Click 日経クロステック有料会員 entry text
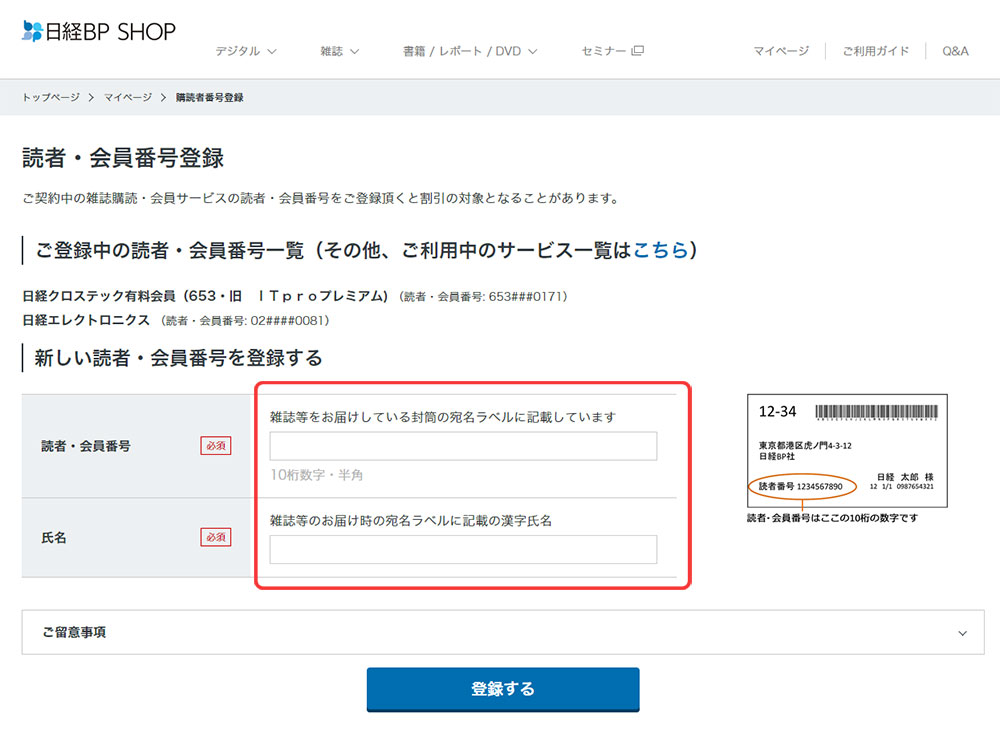1000x735 pixels. tap(205, 296)
